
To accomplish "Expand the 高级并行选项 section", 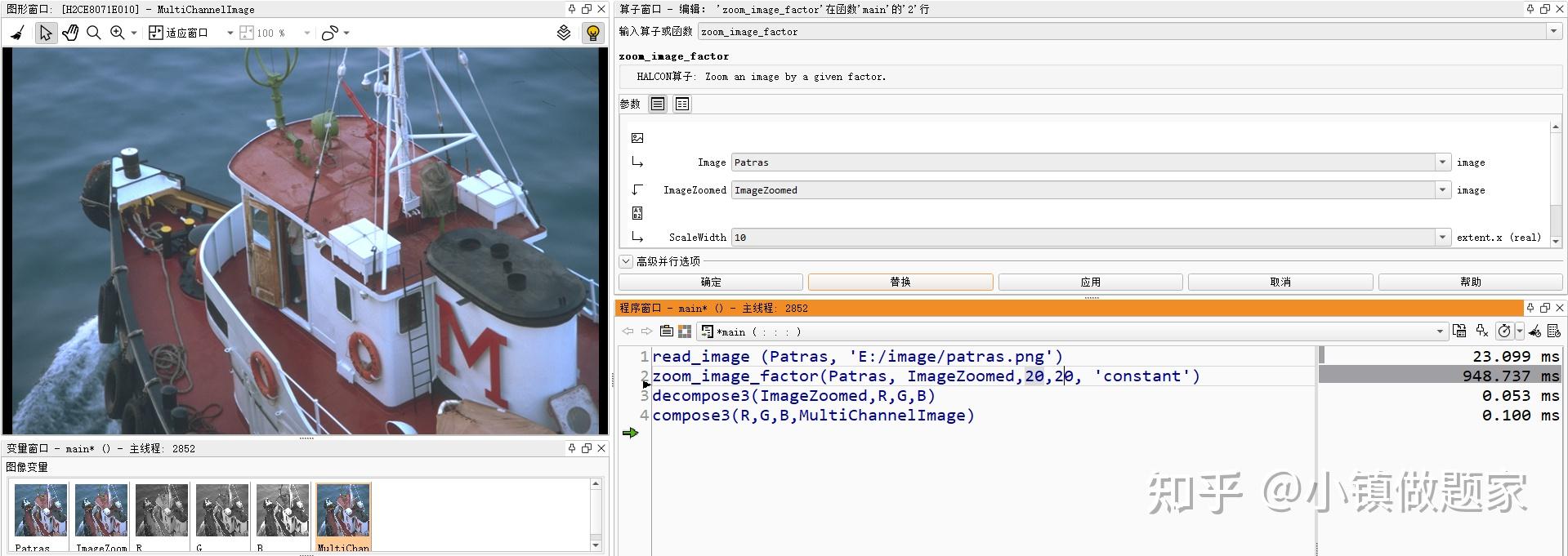I will [x=626, y=261].
